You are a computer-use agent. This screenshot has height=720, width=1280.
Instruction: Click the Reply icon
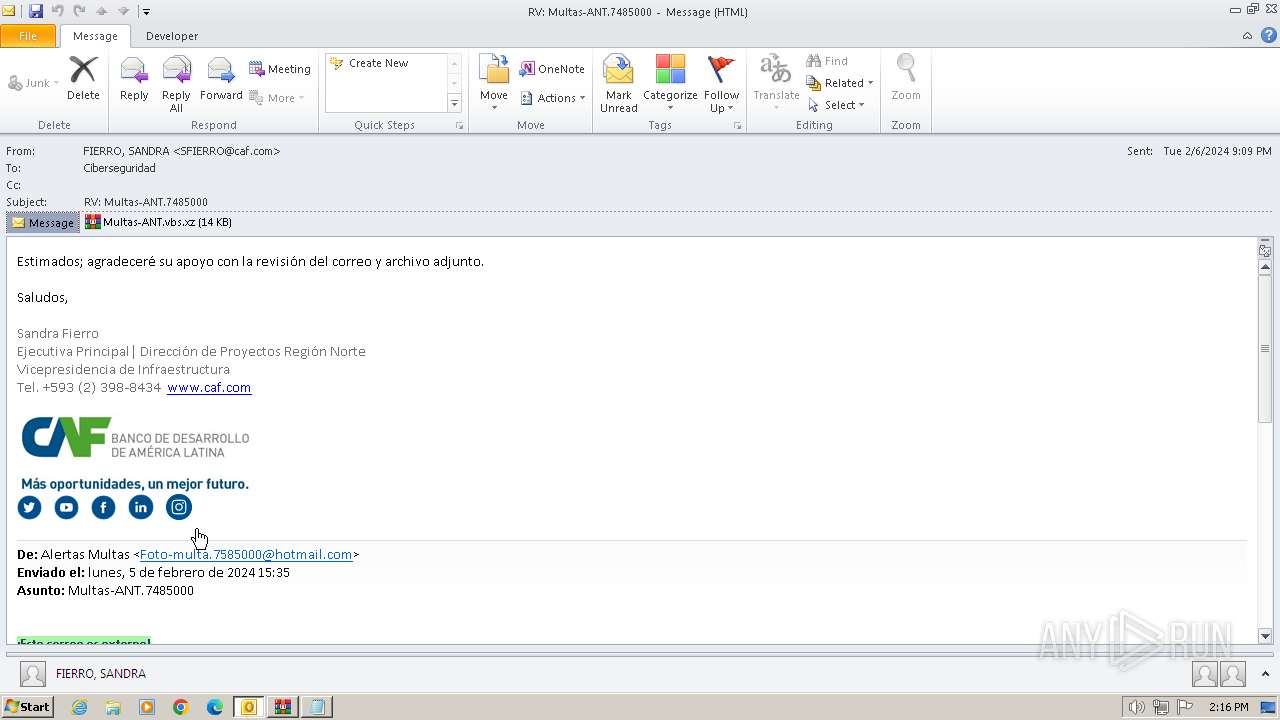pyautogui.click(x=134, y=78)
